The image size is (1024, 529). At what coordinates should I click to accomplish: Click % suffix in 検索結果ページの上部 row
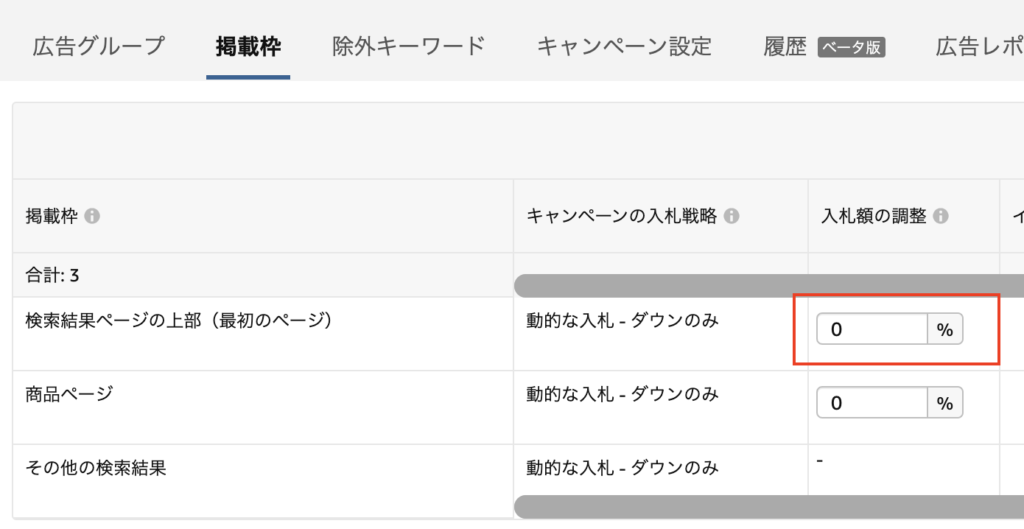point(945,329)
